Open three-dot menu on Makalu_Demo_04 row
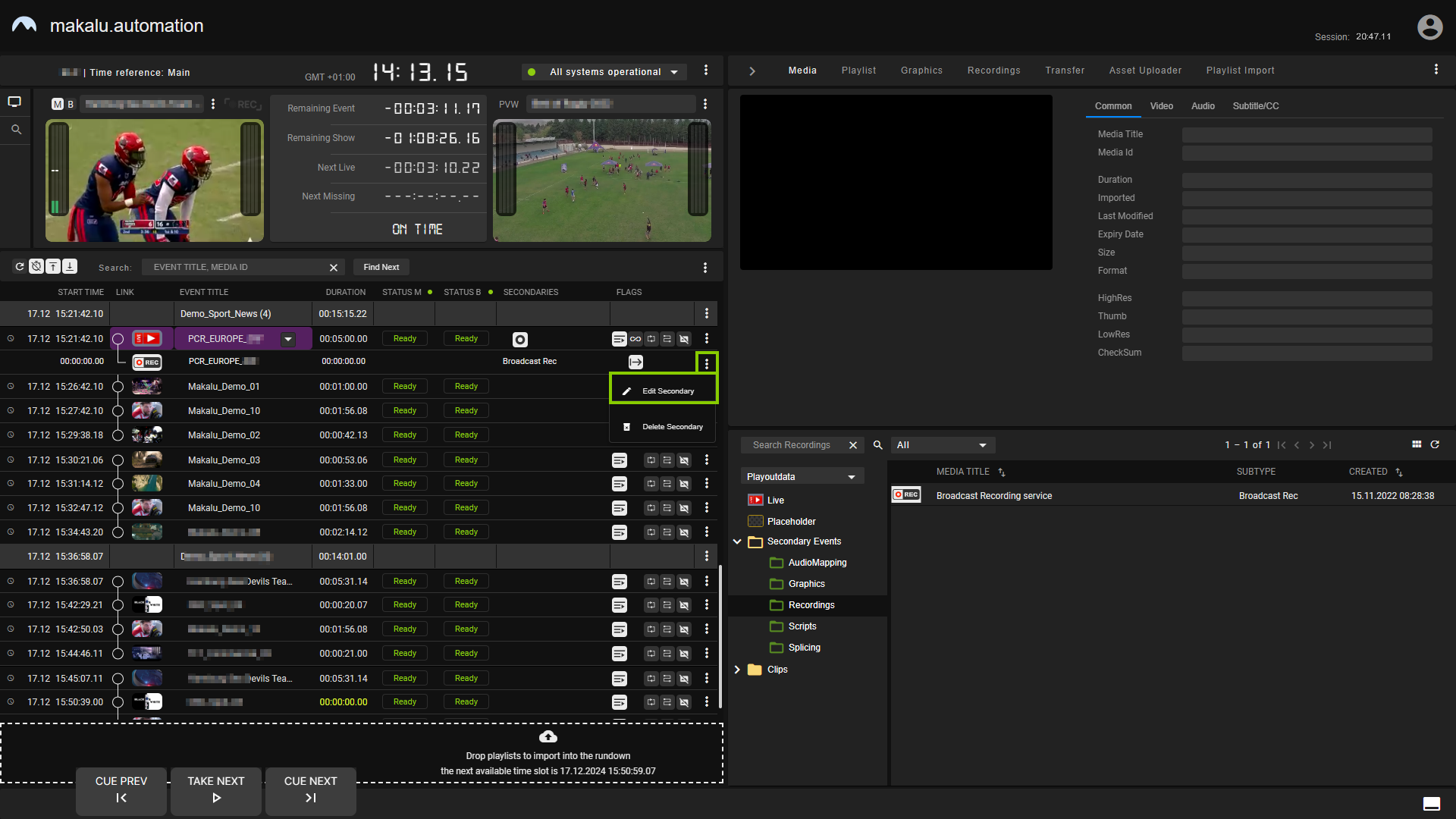Image resolution: width=1456 pixels, height=819 pixels. 707,484
